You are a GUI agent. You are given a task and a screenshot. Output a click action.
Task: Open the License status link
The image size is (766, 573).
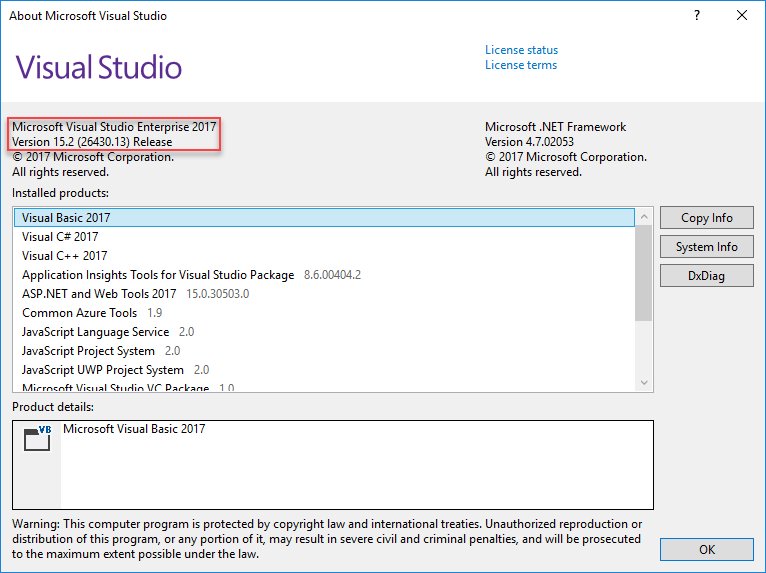tap(521, 50)
